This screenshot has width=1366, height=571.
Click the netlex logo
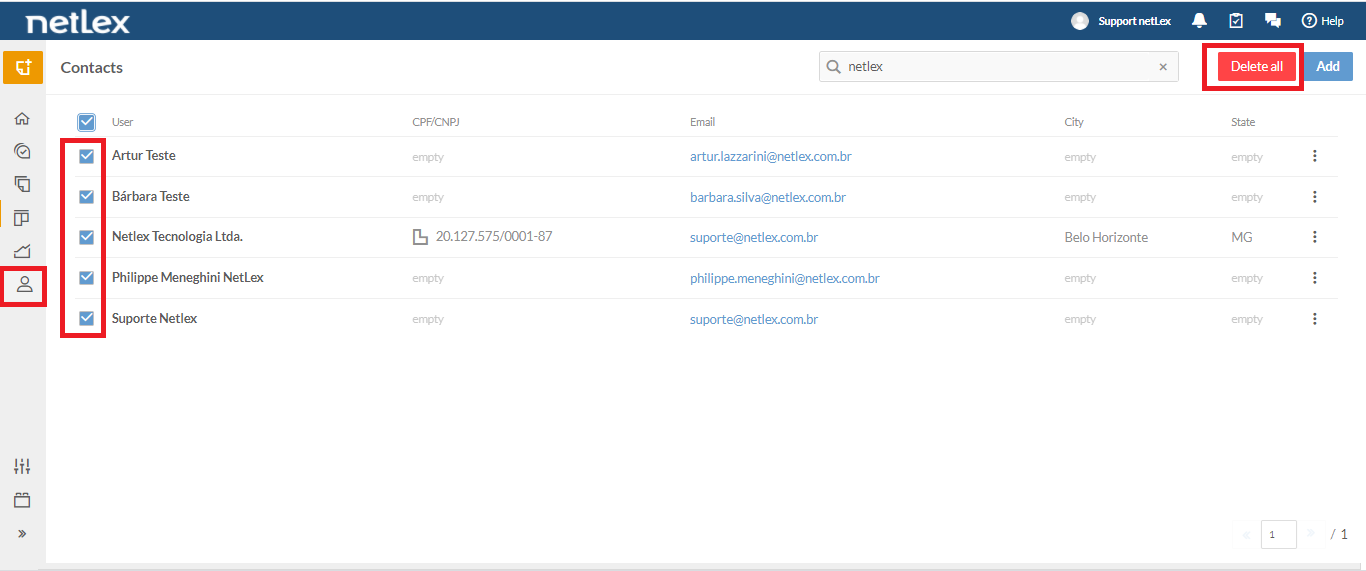coord(78,21)
